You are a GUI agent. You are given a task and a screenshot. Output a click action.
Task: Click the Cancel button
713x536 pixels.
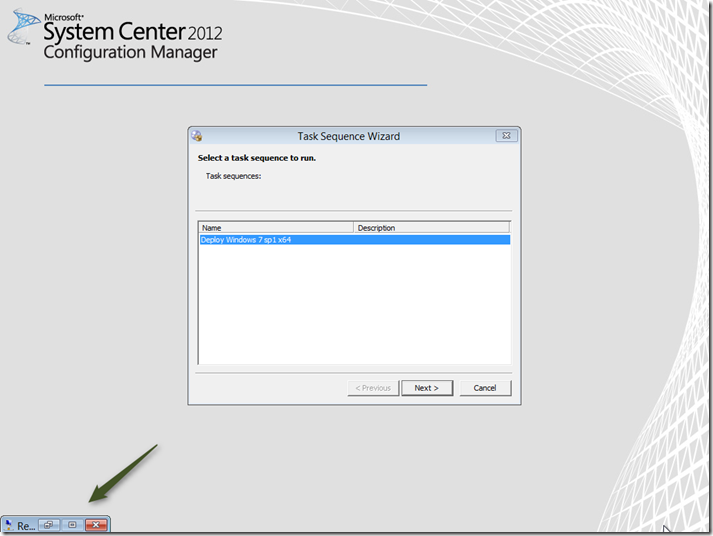[x=485, y=388]
